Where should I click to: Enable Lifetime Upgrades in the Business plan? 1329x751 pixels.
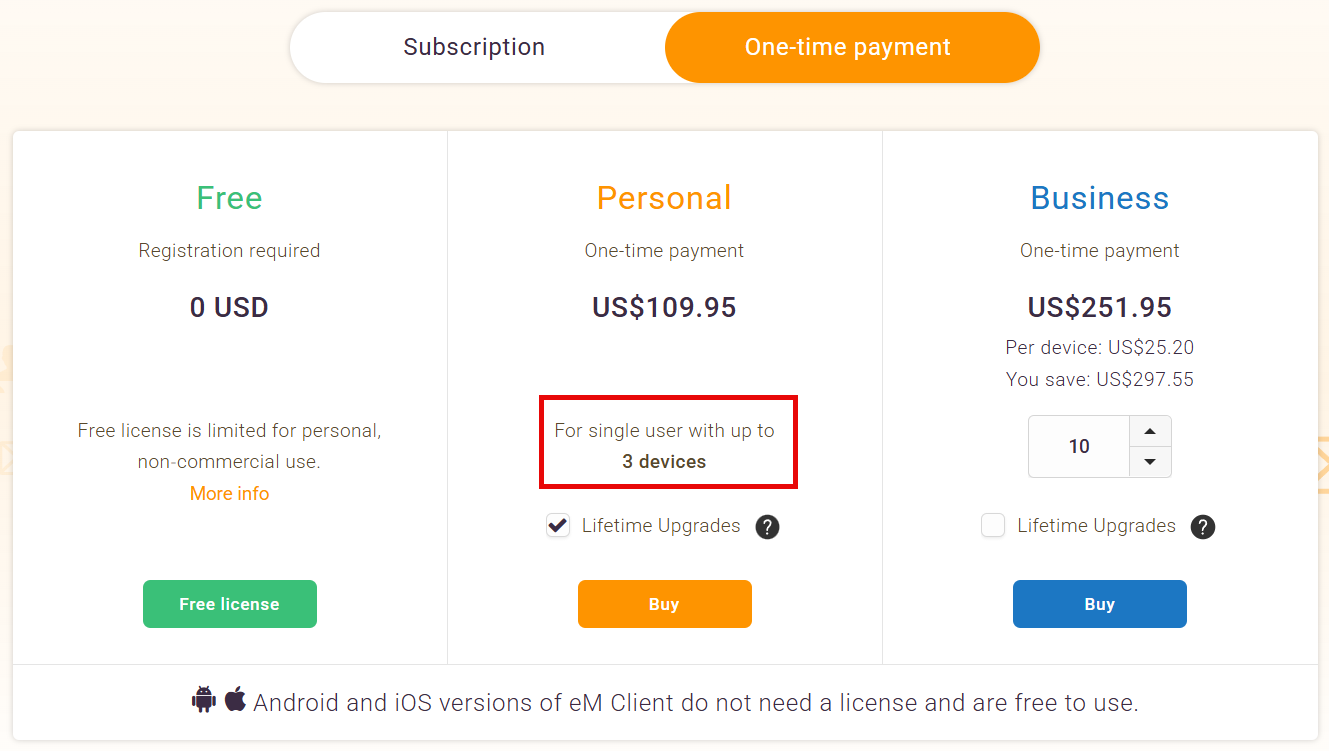993,525
